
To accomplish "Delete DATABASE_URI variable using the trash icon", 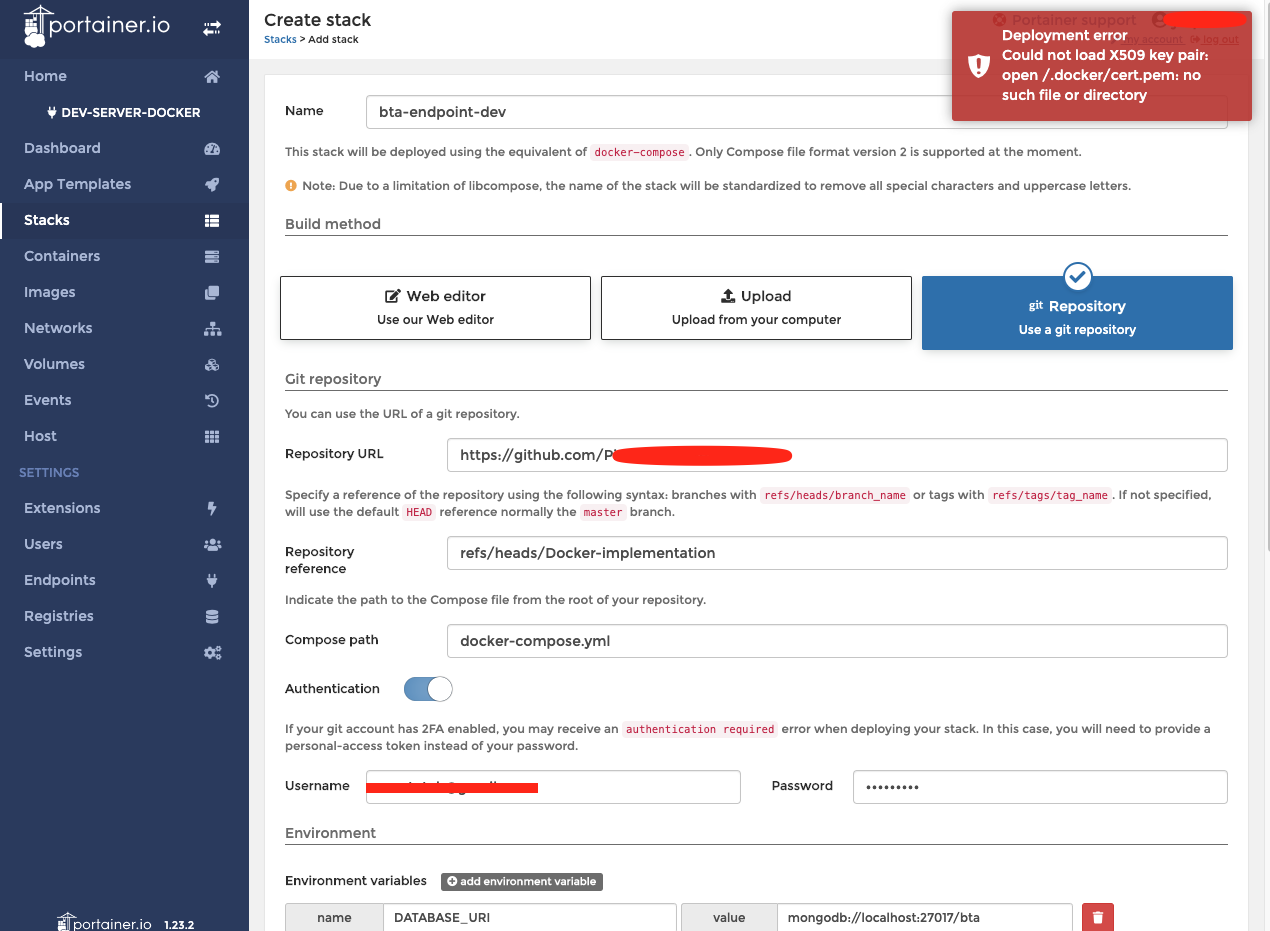I will 1097,916.
